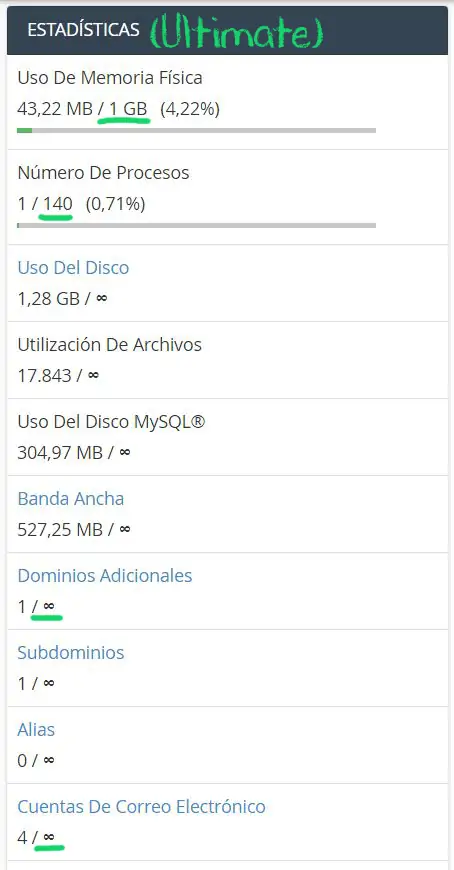Click the 17.843 file count value
The image size is (454, 870).
click(x=44, y=376)
